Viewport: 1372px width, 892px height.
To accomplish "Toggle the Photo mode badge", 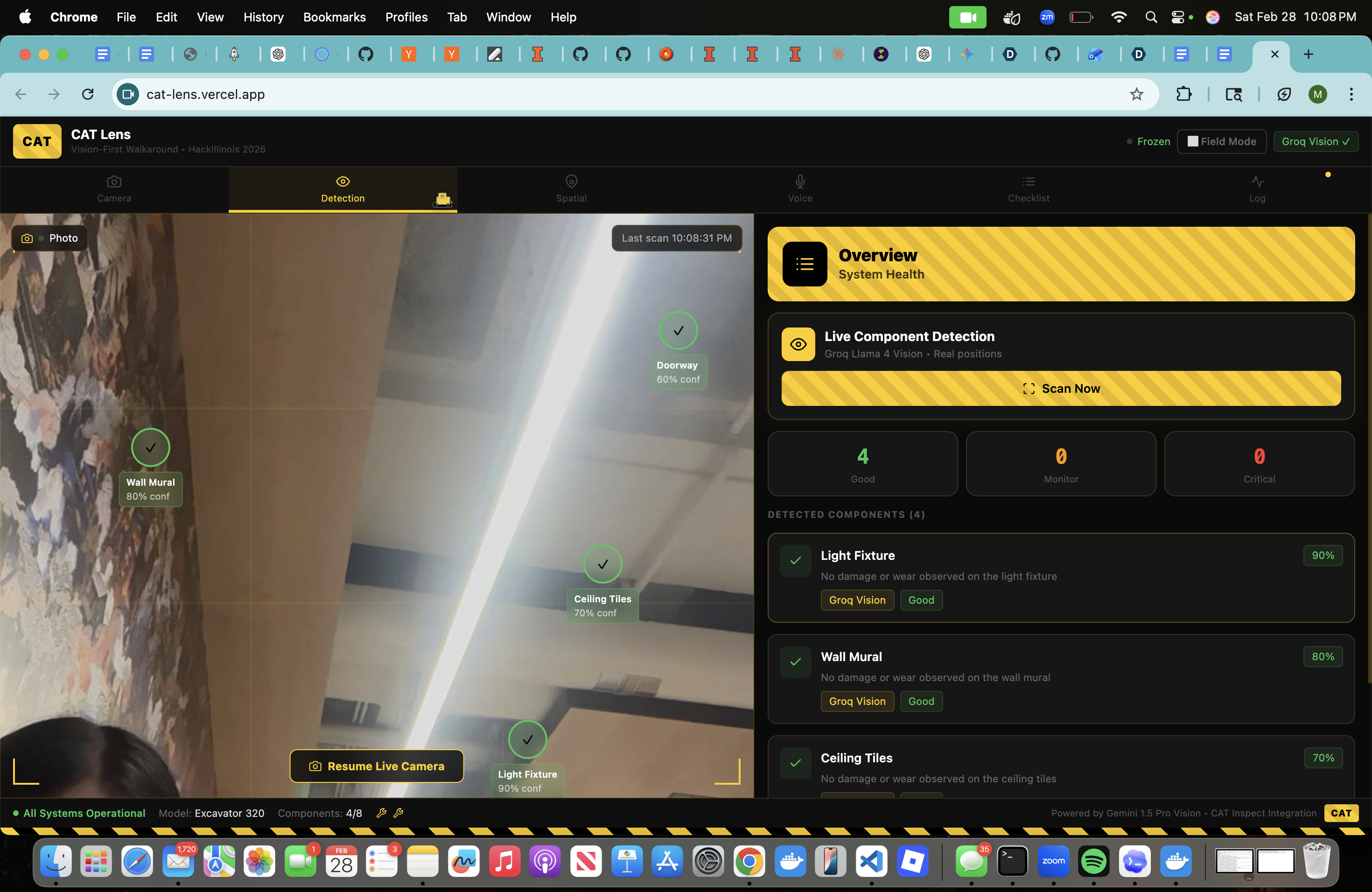I will 49,238.
